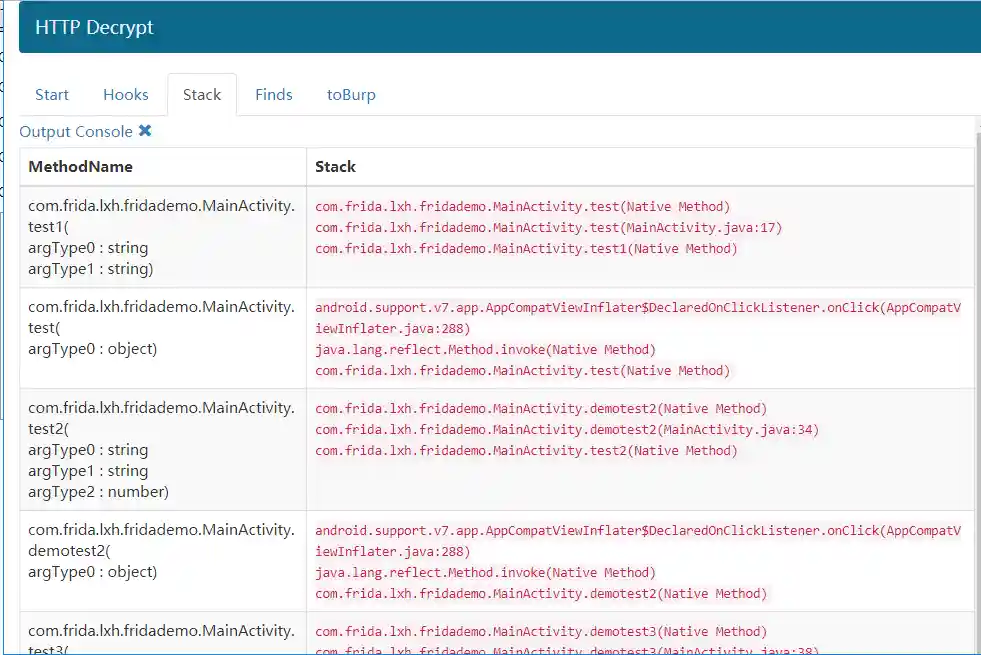Switch to the Hooks tab

coord(126,95)
